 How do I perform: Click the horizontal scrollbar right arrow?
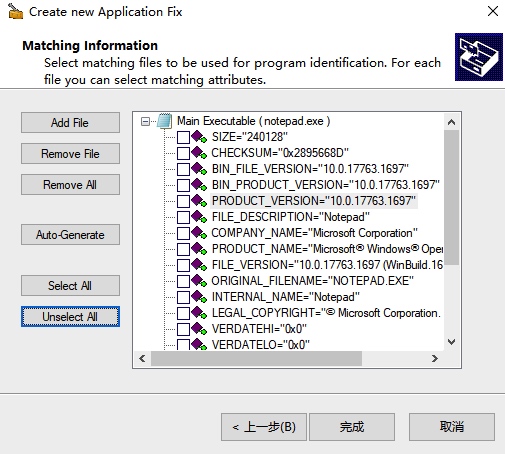(435, 359)
